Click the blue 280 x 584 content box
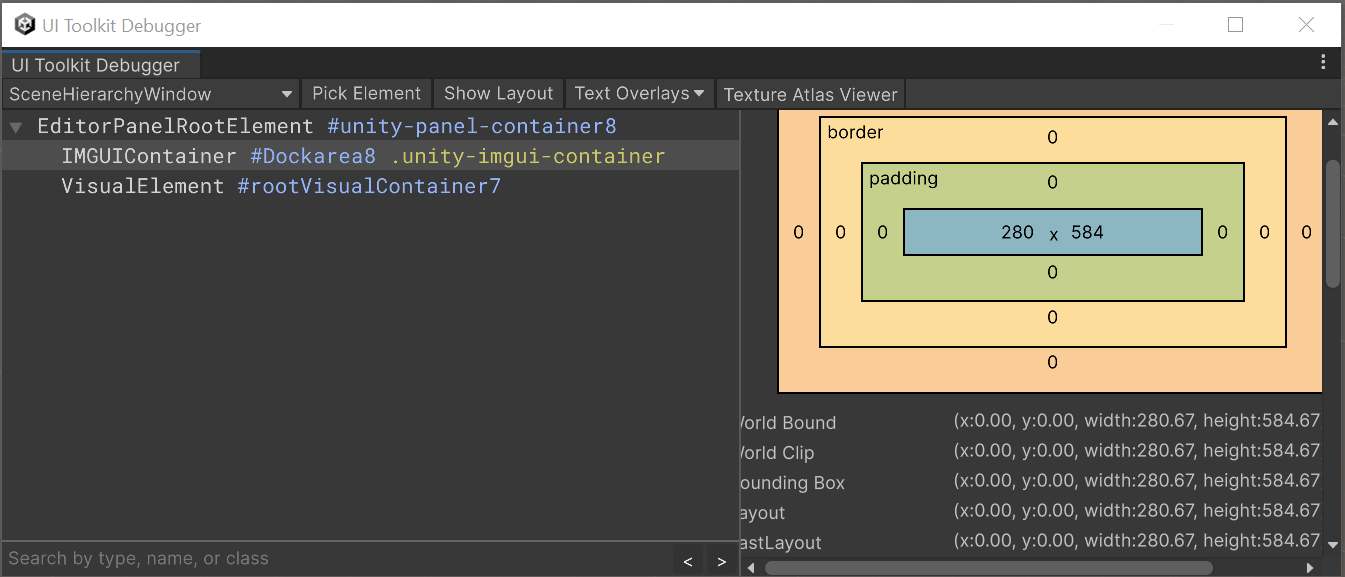The image size is (1345, 577). pyautogui.click(x=1052, y=232)
